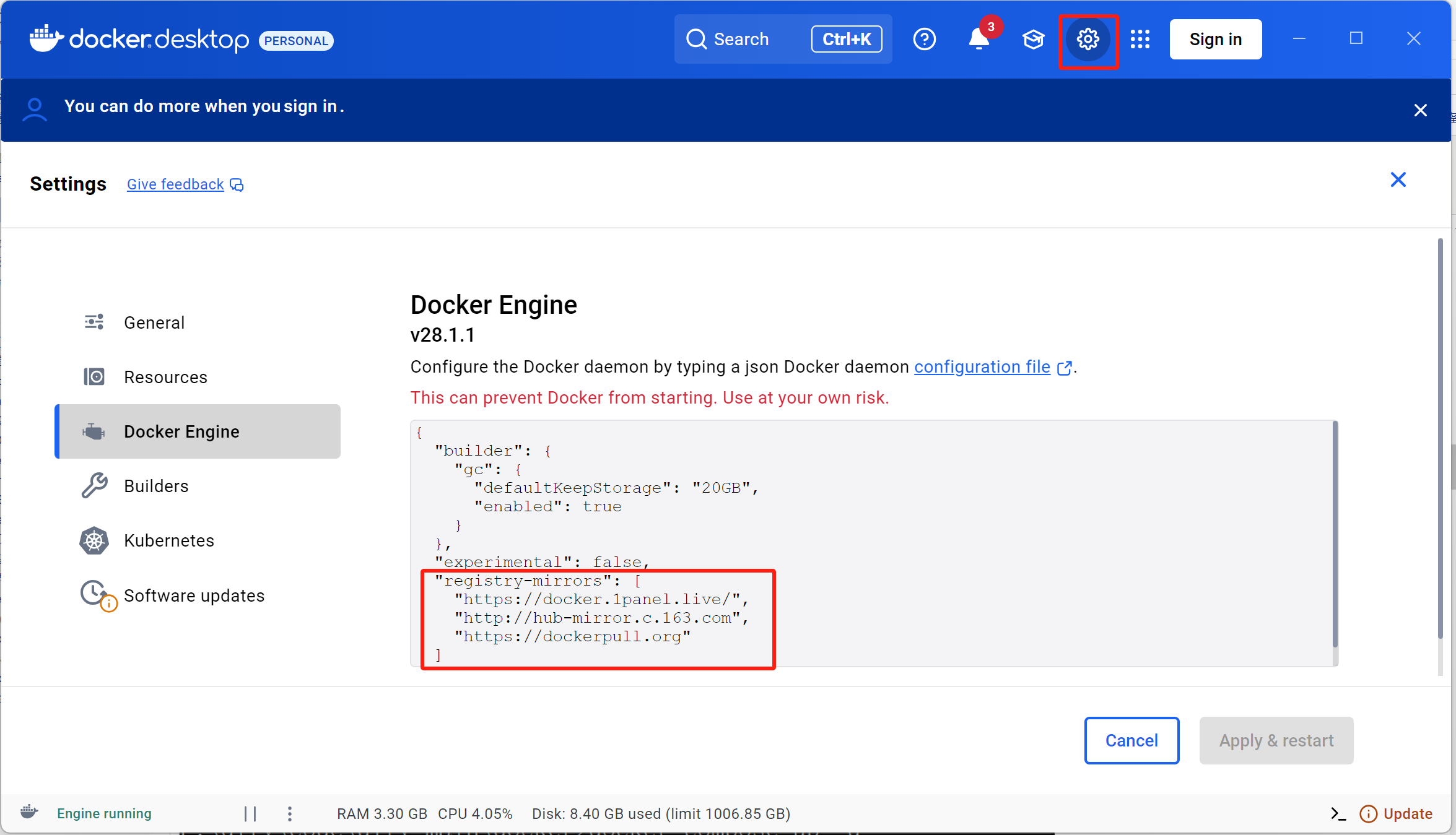The image size is (1456, 835).
Task: Open the help question mark icon
Action: point(924,40)
